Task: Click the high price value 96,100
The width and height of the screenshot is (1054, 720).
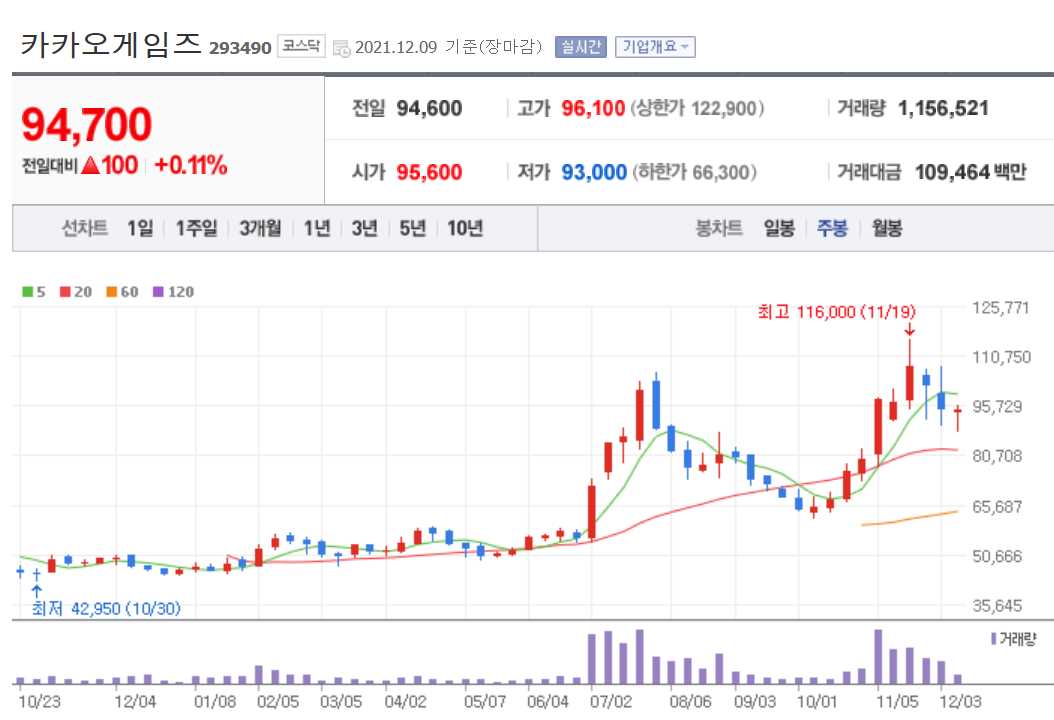Action: 593,108
